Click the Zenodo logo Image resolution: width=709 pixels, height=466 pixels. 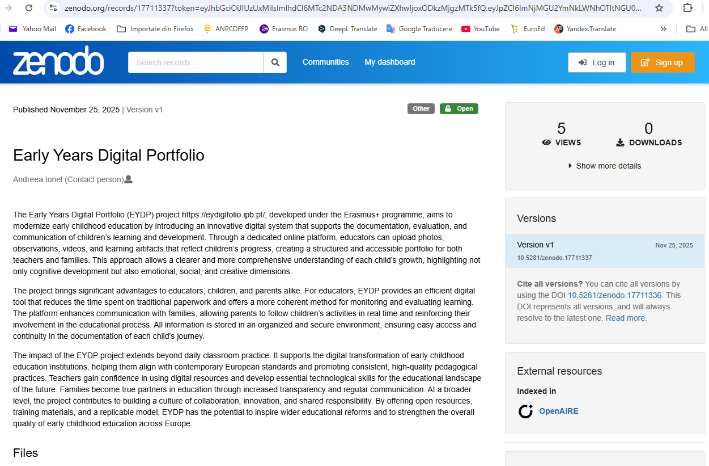pyautogui.click(x=58, y=62)
